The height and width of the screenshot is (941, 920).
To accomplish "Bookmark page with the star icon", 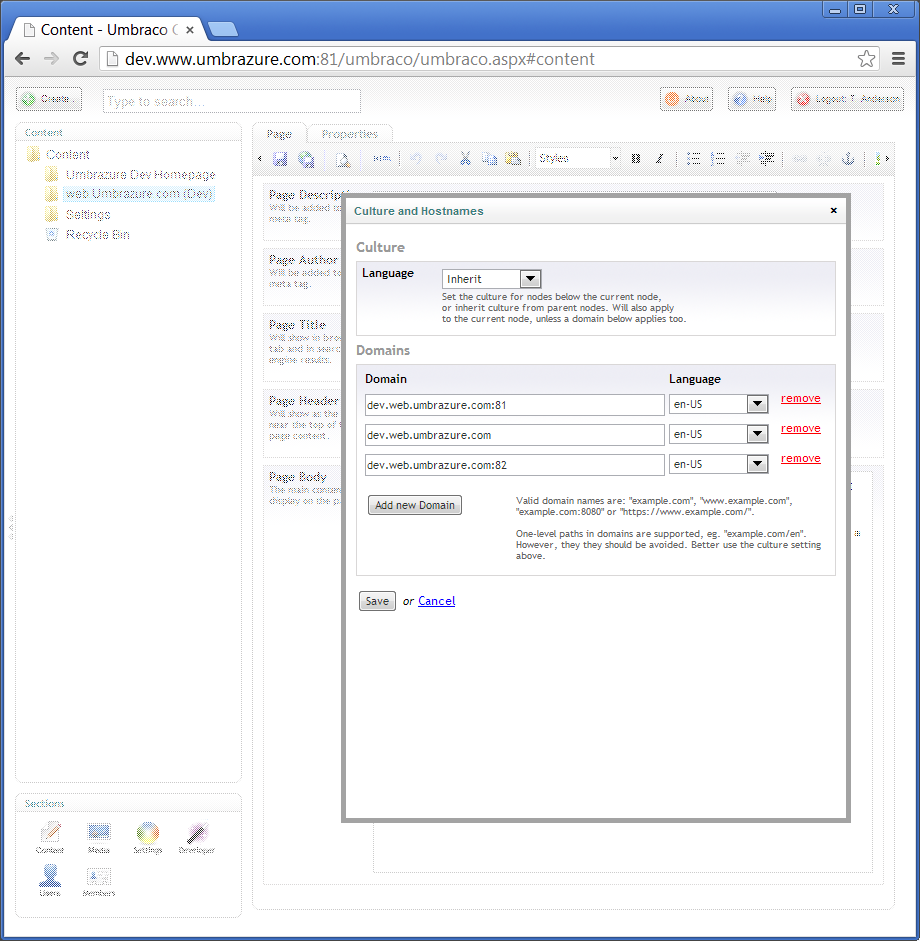I will point(866,59).
